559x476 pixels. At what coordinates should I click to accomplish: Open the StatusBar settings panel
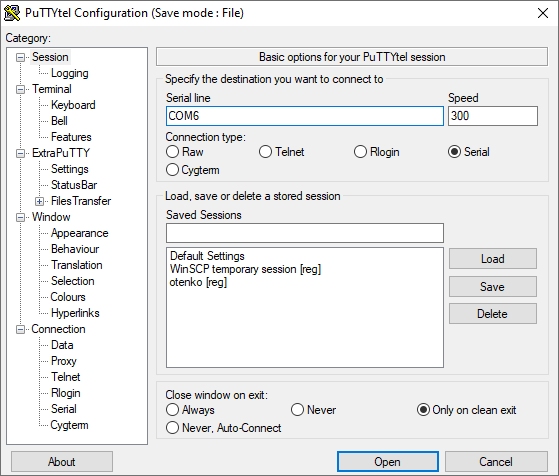click(x=74, y=185)
